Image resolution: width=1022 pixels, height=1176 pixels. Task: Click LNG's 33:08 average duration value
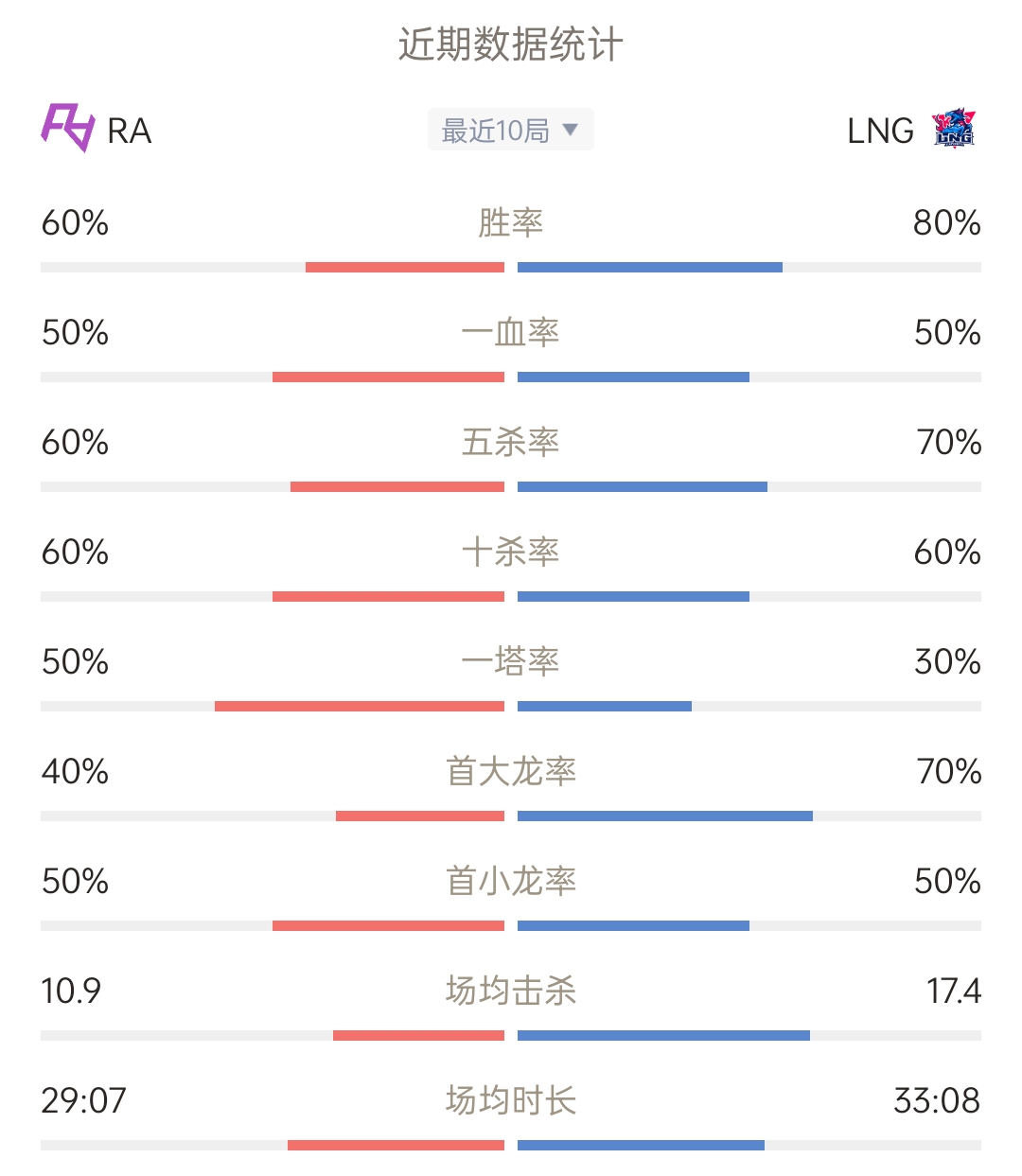click(x=937, y=1101)
